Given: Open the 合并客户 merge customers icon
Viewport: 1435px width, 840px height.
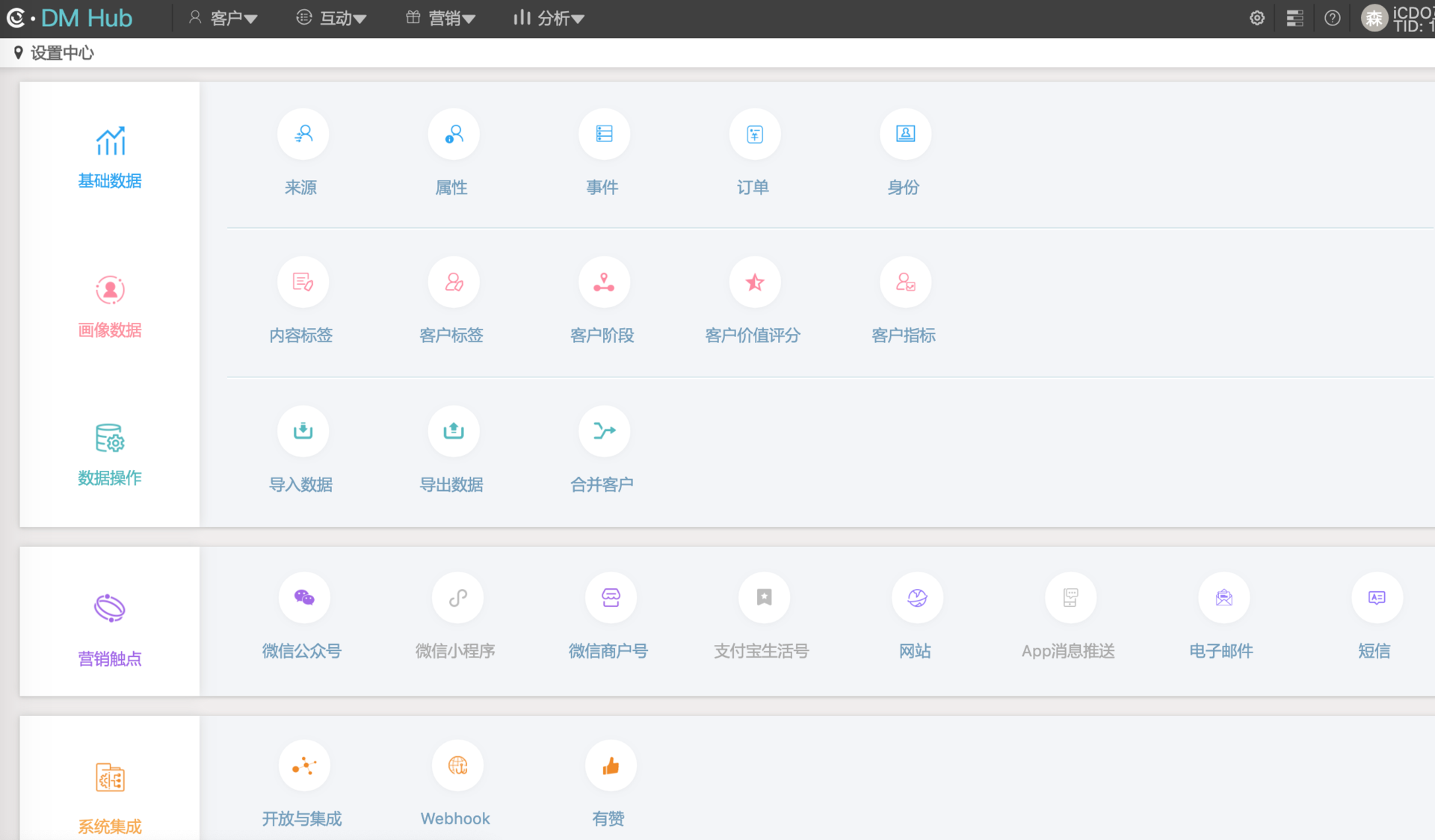Looking at the screenshot, I should (604, 431).
